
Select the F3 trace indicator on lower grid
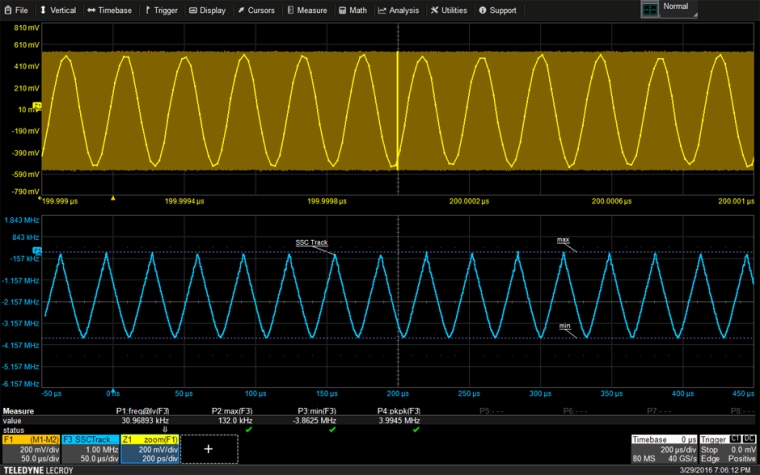click(x=37, y=249)
